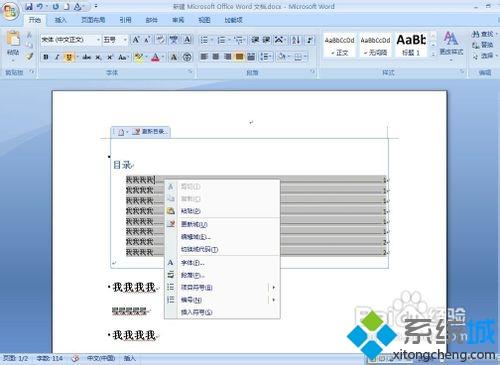Apply distributed alignment
Screen dimensions: 500x365
[251, 57]
